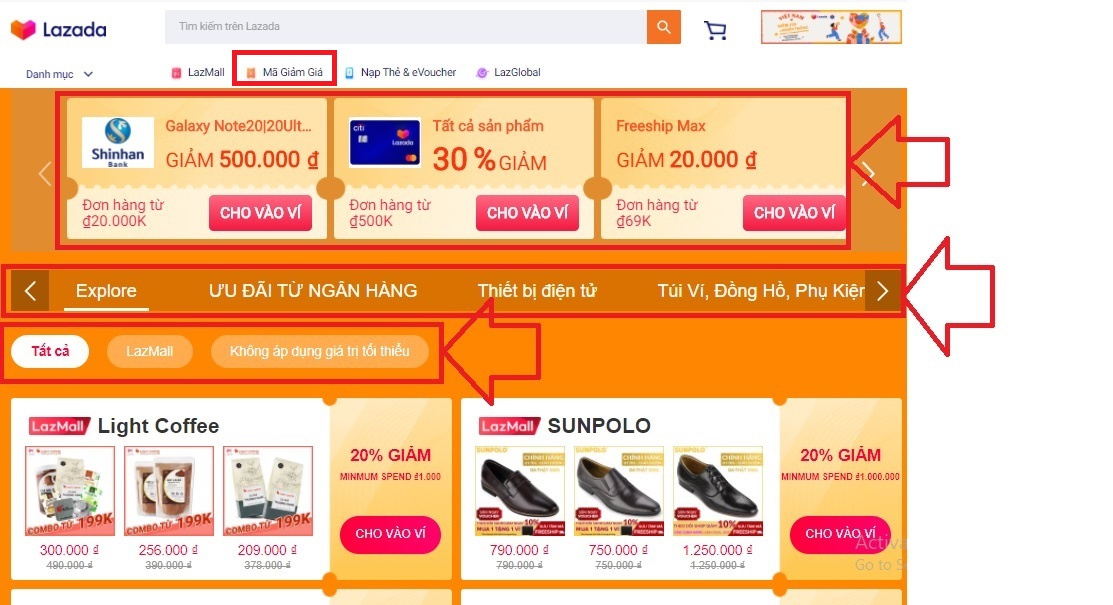1113x605 pixels.
Task: Switch to ƯU ĐÃI TỪ NGÂN HÀNG tab
Action: pyautogui.click(x=313, y=291)
